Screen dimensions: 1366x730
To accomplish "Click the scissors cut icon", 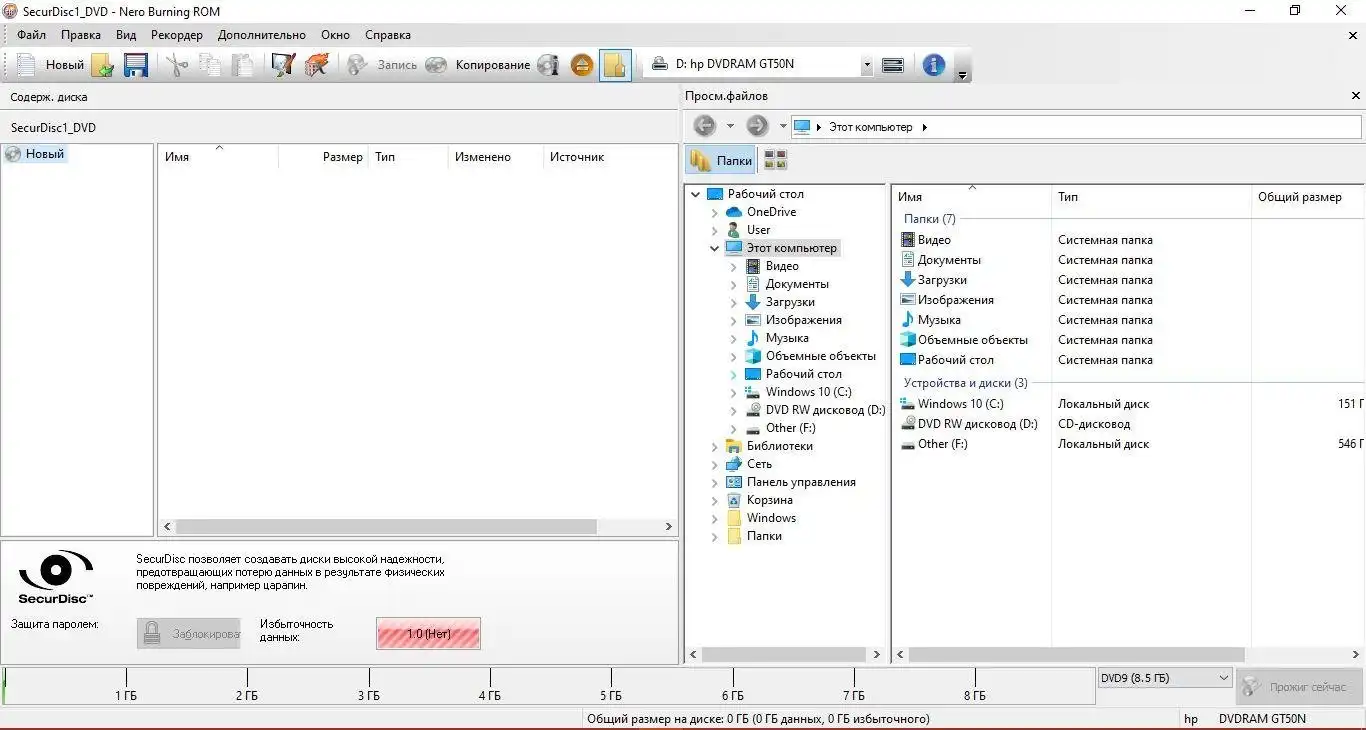I will (x=177, y=65).
